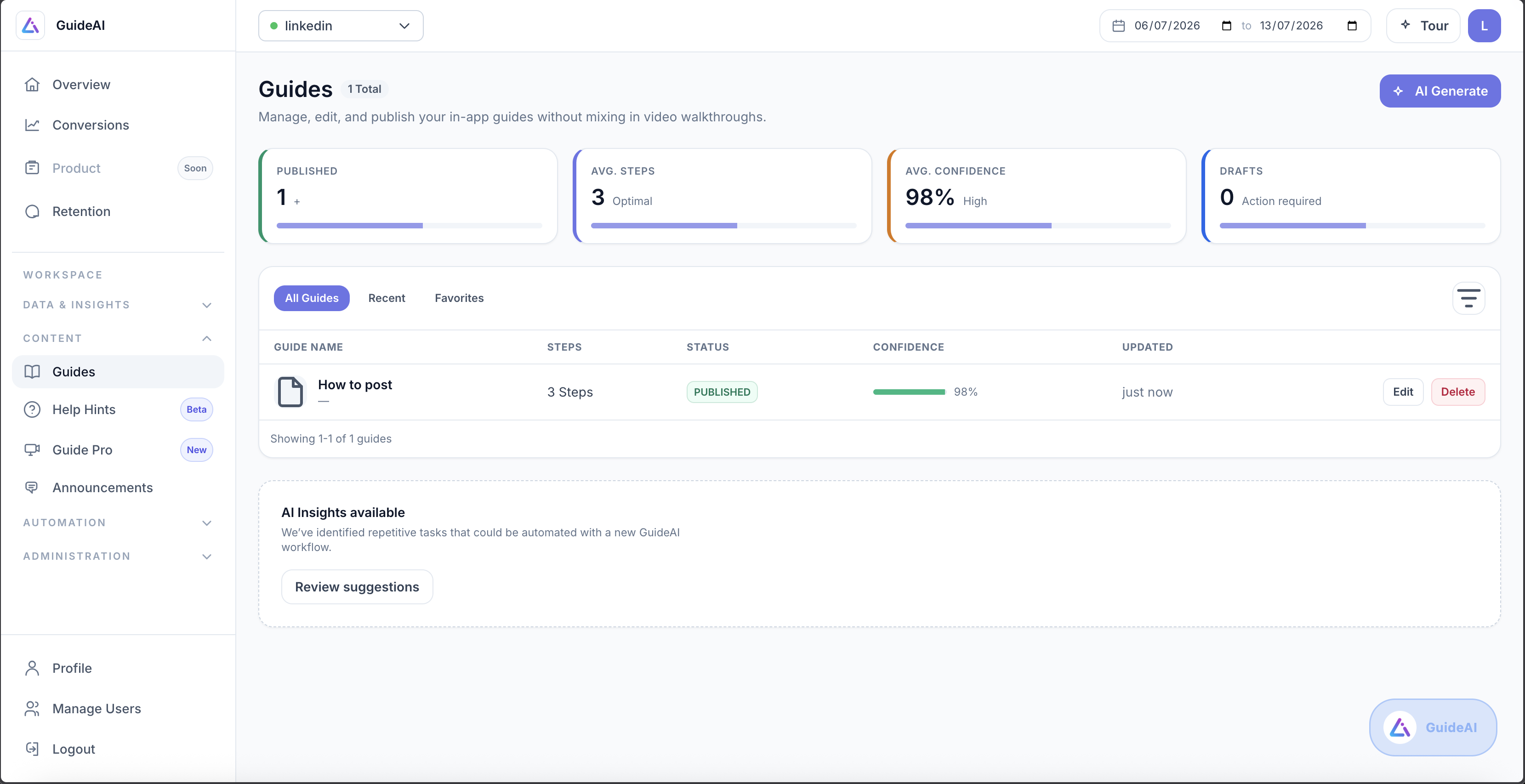Open Conversions via its chart icon
1525x784 pixels.
pyautogui.click(x=32, y=125)
